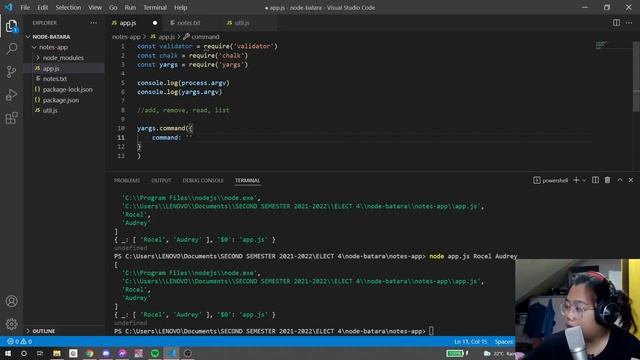Screen dimensions: 640x360
Task: Switch to the TERMINAL panel tab
Action: click(x=247, y=180)
